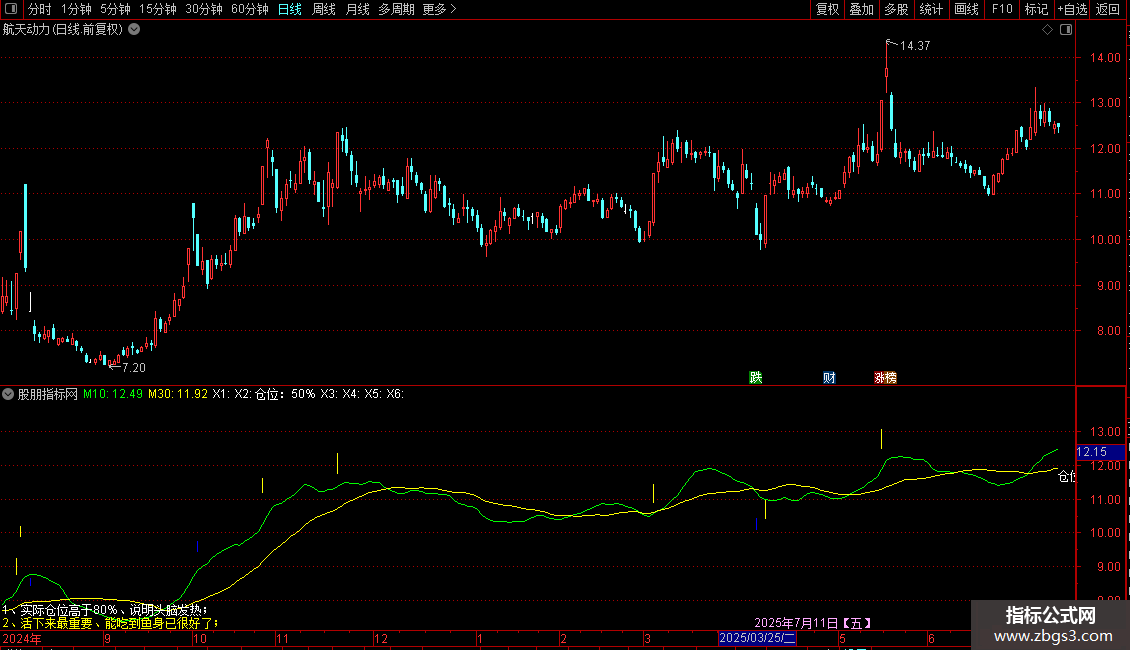This screenshot has width=1130, height=650.
Task: Open the 股朋指标网 indicator dropdown
Action: (x=8, y=394)
